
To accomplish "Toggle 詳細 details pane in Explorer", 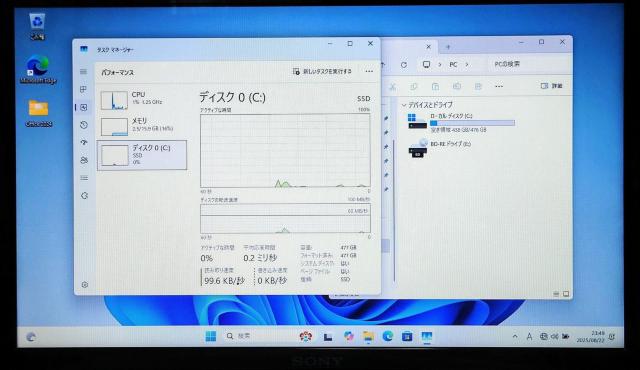I will 551,86.
